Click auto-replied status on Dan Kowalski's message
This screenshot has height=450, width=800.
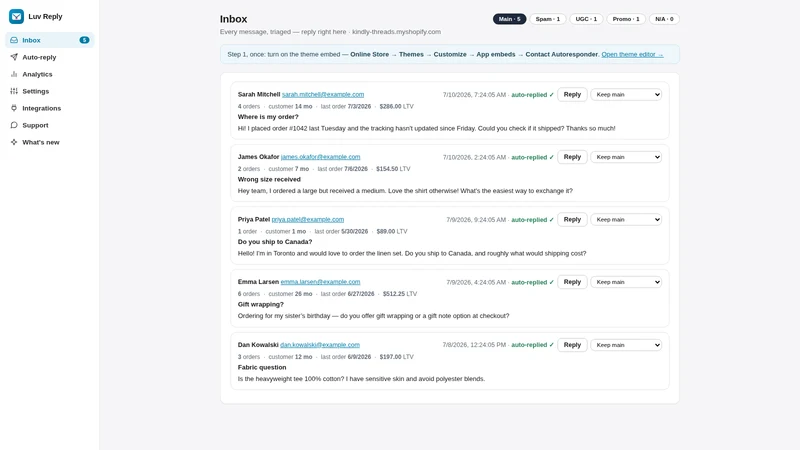pyautogui.click(x=532, y=345)
